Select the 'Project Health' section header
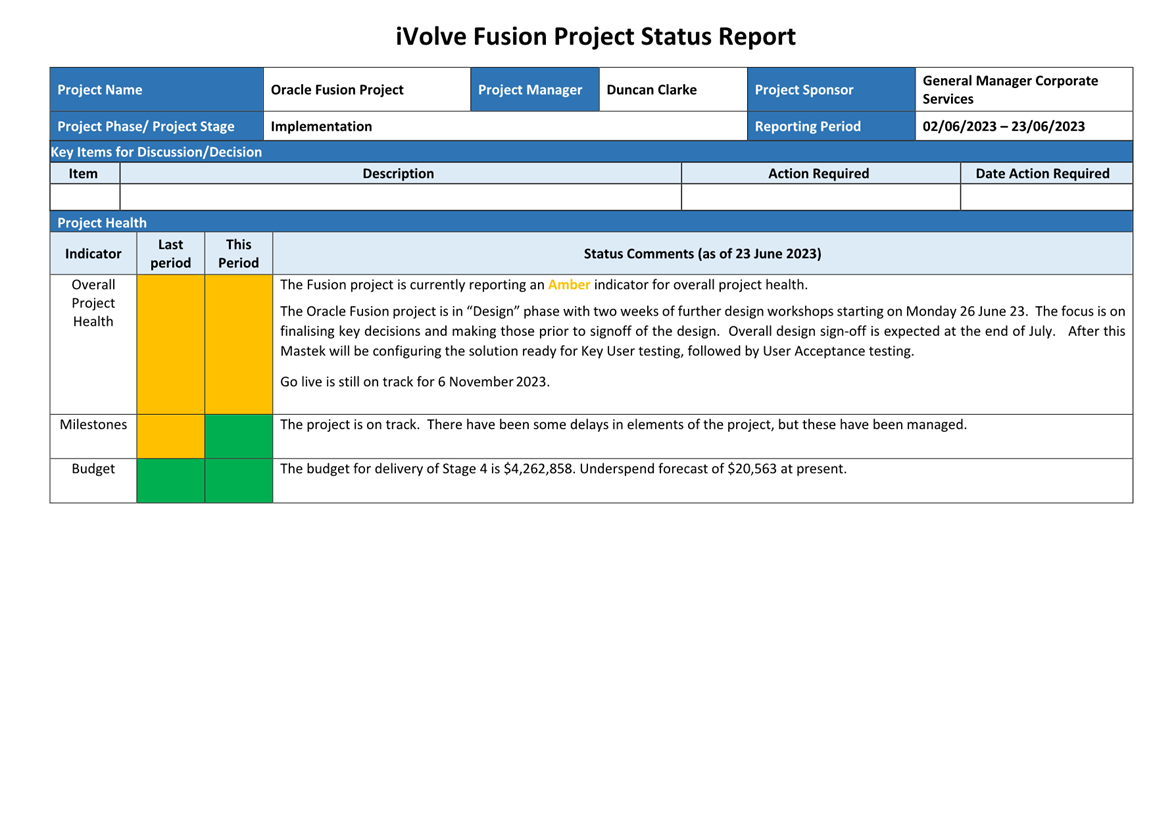Image resolution: width=1153 pixels, height=815 pixels. click(591, 222)
